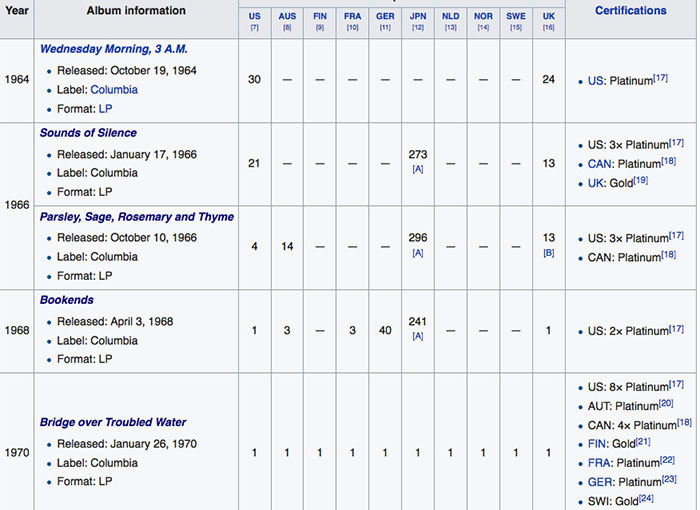Select the 'Released: January 26, 1970' text
This screenshot has width=700, height=510.
coord(127,444)
